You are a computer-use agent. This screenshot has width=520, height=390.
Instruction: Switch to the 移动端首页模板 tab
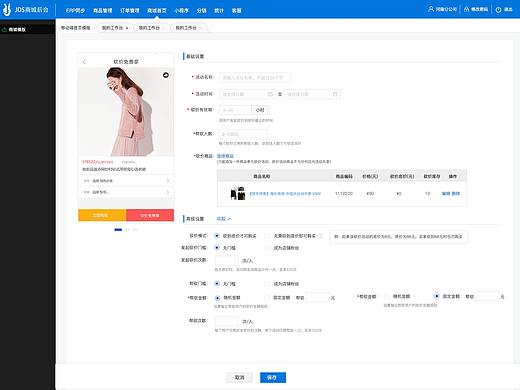pos(76,28)
